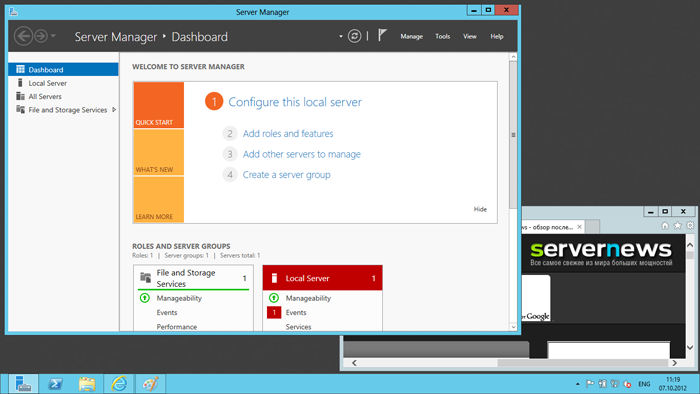This screenshot has width=700, height=394.
Task: Close the browser tab 'обзор после...'
Action: 579,227
